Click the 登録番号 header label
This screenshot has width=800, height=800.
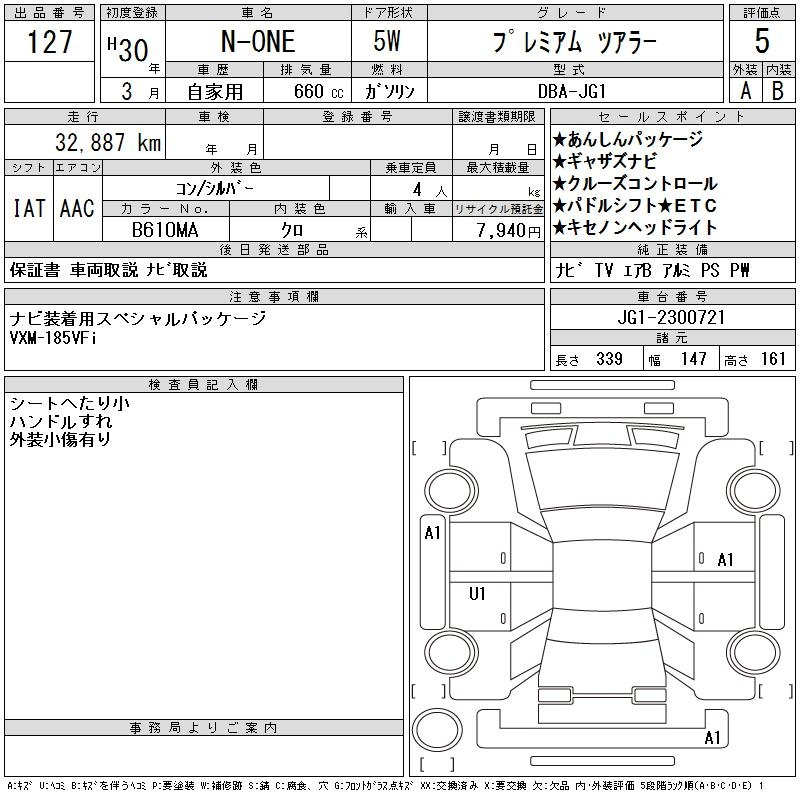358,117
